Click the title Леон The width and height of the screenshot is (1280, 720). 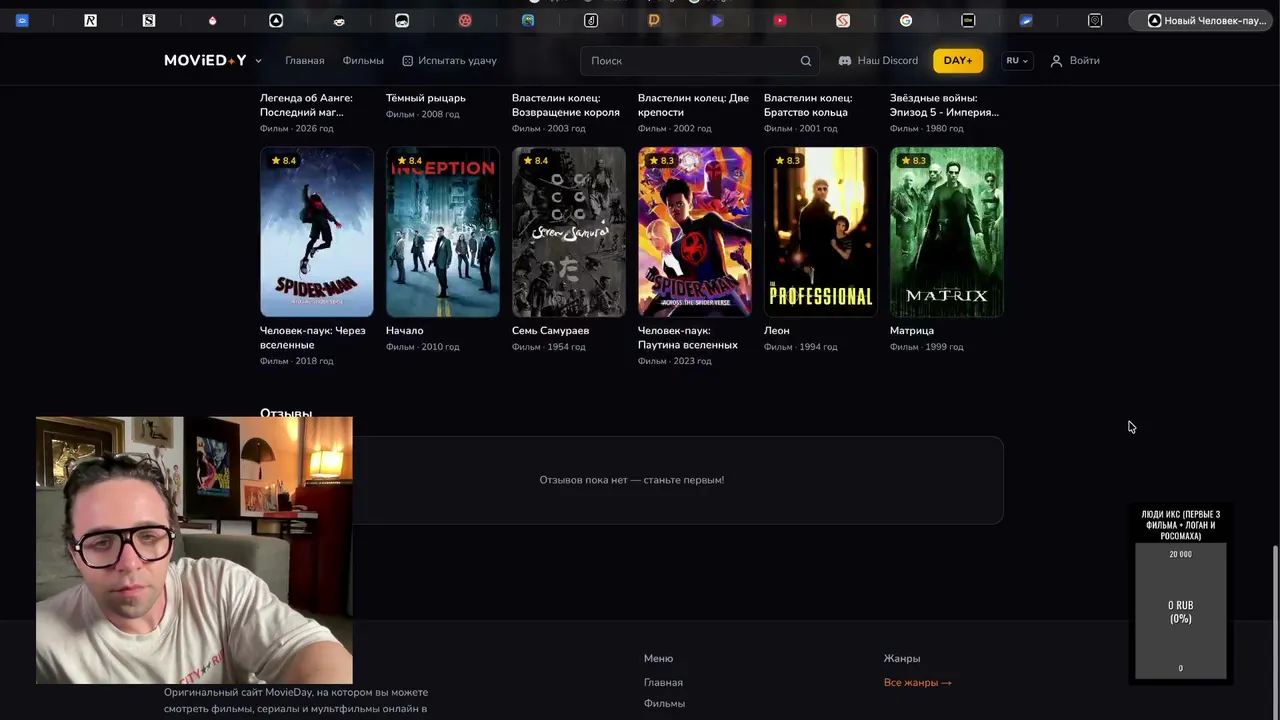(x=777, y=331)
